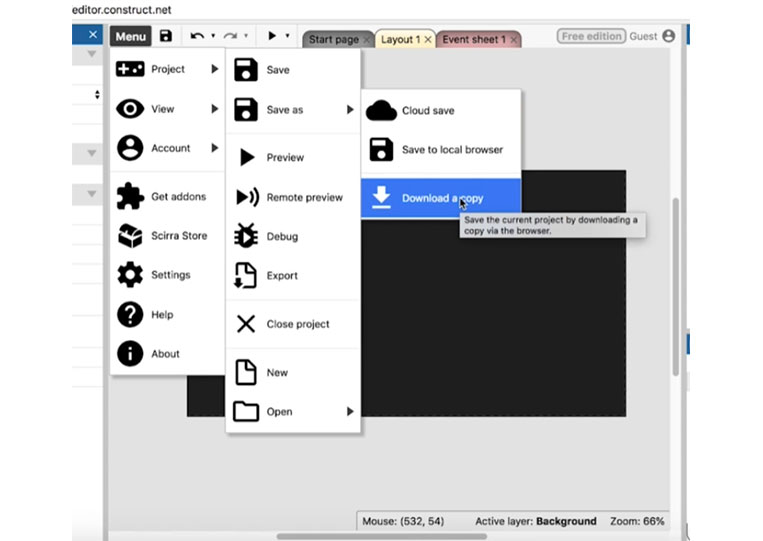Screen dimensions: 763x541
Task: Select the Project menu label
Action: (x=168, y=69)
